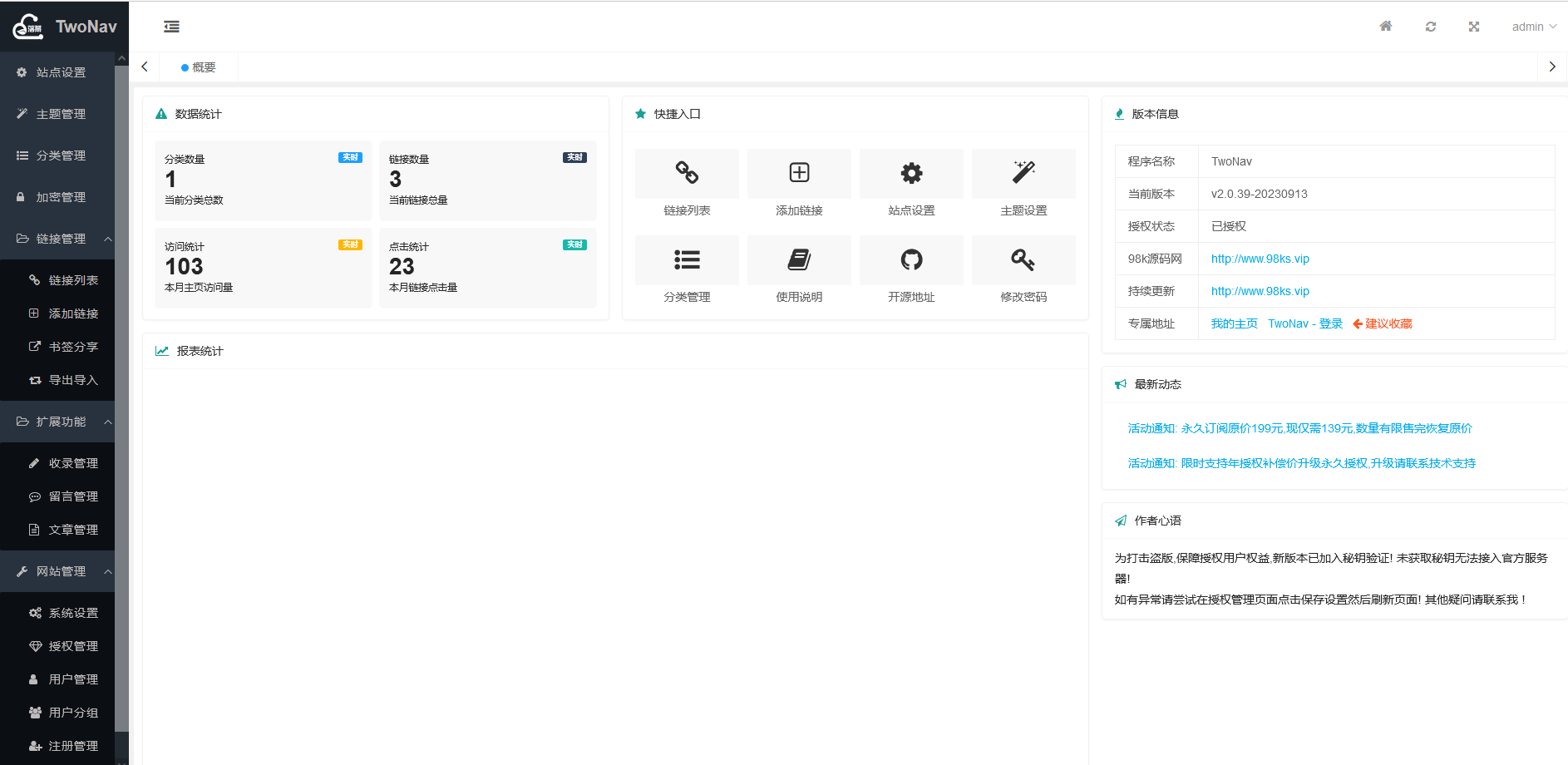Image resolution: width=1568 pixels, height=765 pixels.
Task: Click the 使用说明 book icon
Action: click(x=799, y=259)
